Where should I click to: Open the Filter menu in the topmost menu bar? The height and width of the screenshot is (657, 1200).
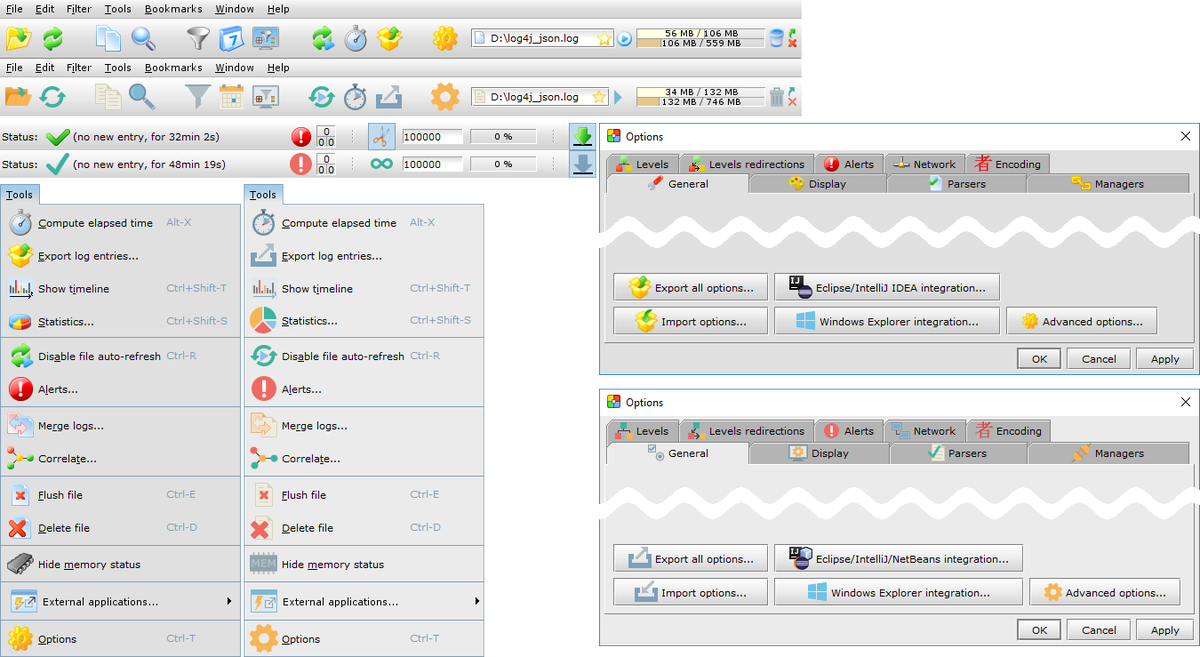coord(78,9)
